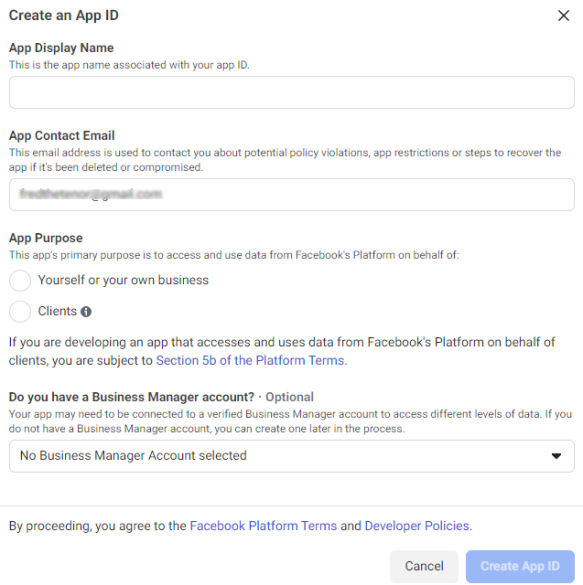The height and width of the screenshot is (585, 583).
Task: Click the Create App ID button
Action: click(520, 566)
